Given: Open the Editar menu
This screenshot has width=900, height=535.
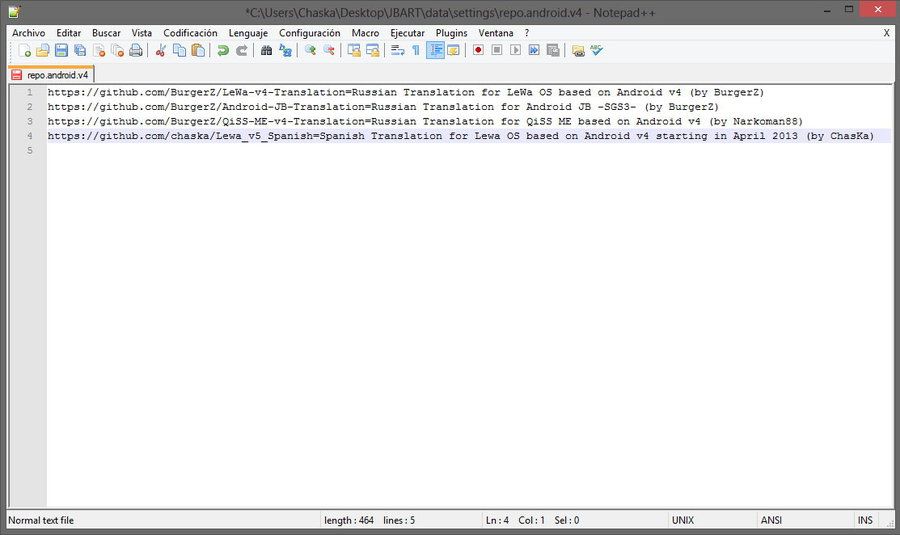Looking at the screenshot, I should [x=68, y=33].
